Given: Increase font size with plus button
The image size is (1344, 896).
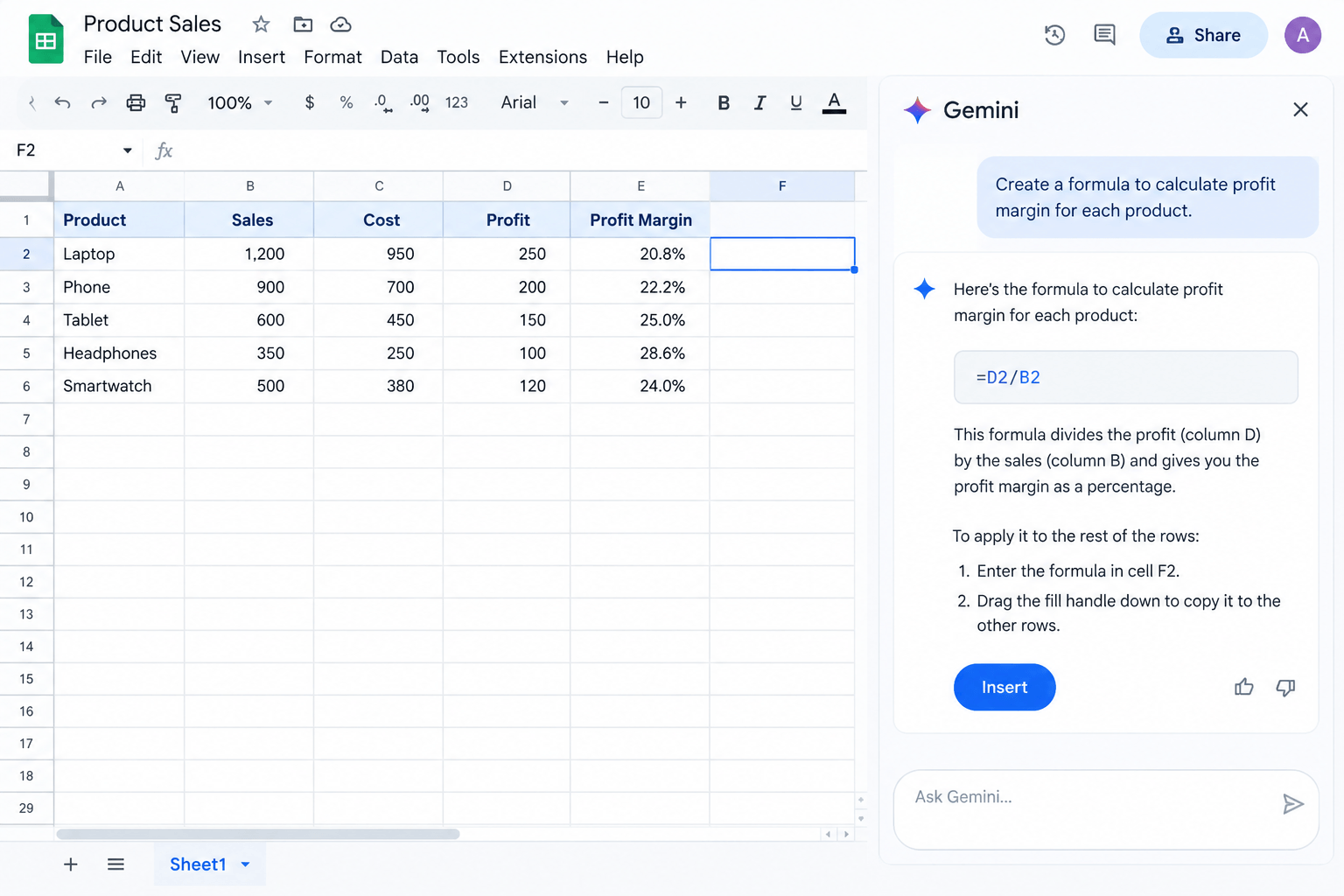Looking at the screenshot, I should point(681,103).
